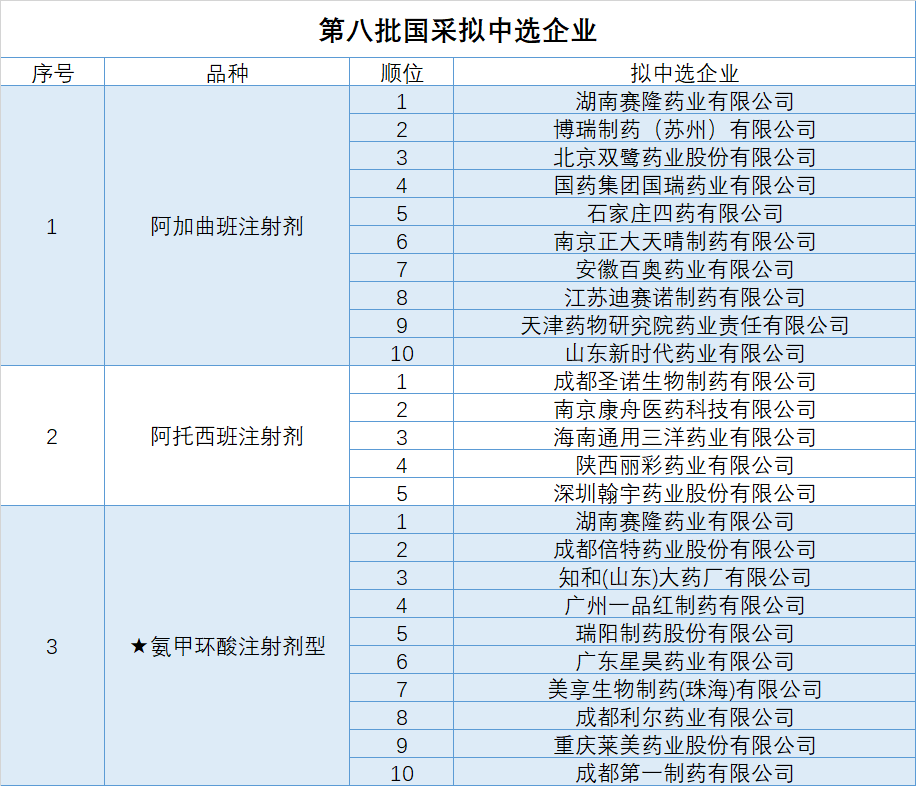Click 序号 3 cell beside 氨甲环酸注射剂型

53,646
